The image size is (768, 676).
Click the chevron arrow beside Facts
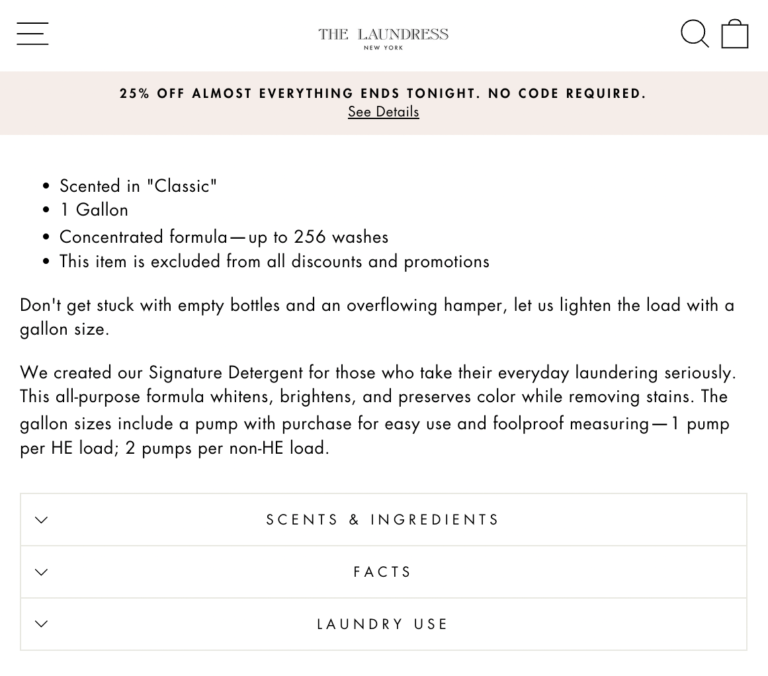(41, 572)
